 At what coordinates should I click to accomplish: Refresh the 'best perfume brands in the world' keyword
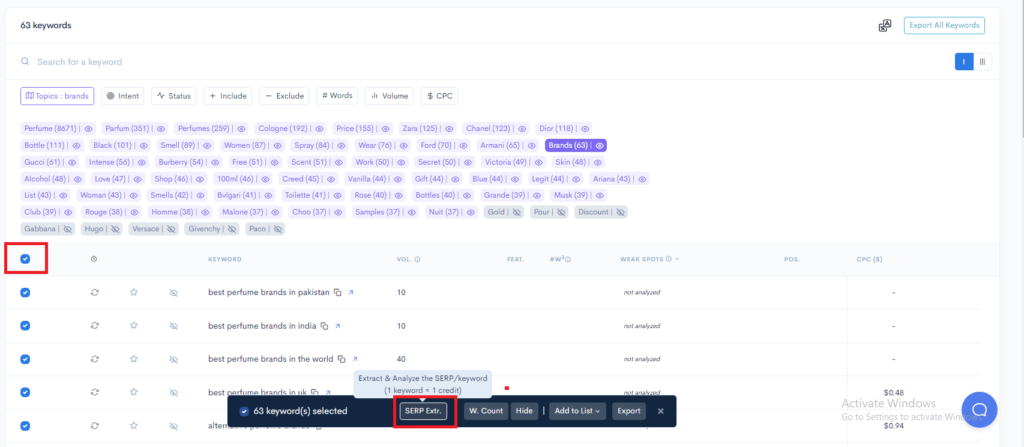(95, 359)
